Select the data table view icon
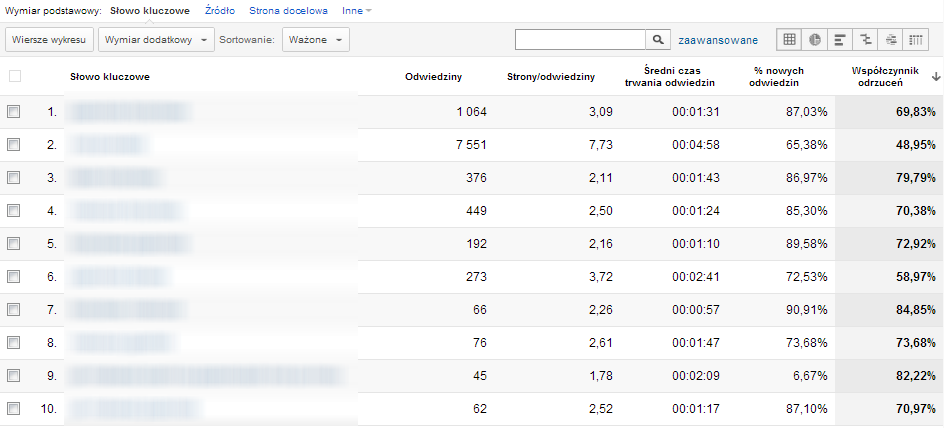This screenshot has width=944, height=428. tap(789, 40)
